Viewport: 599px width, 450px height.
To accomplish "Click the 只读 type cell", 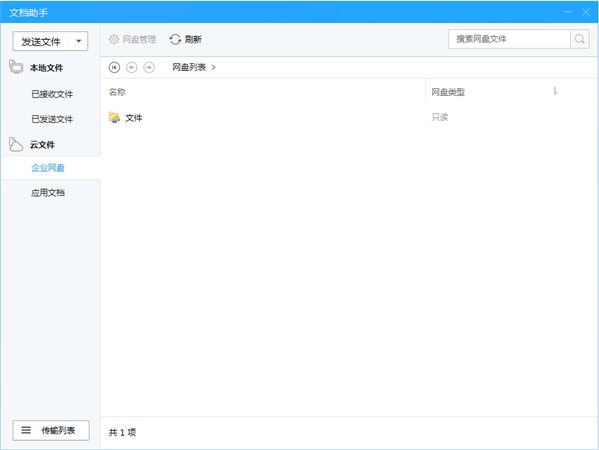I will (440, 117).
